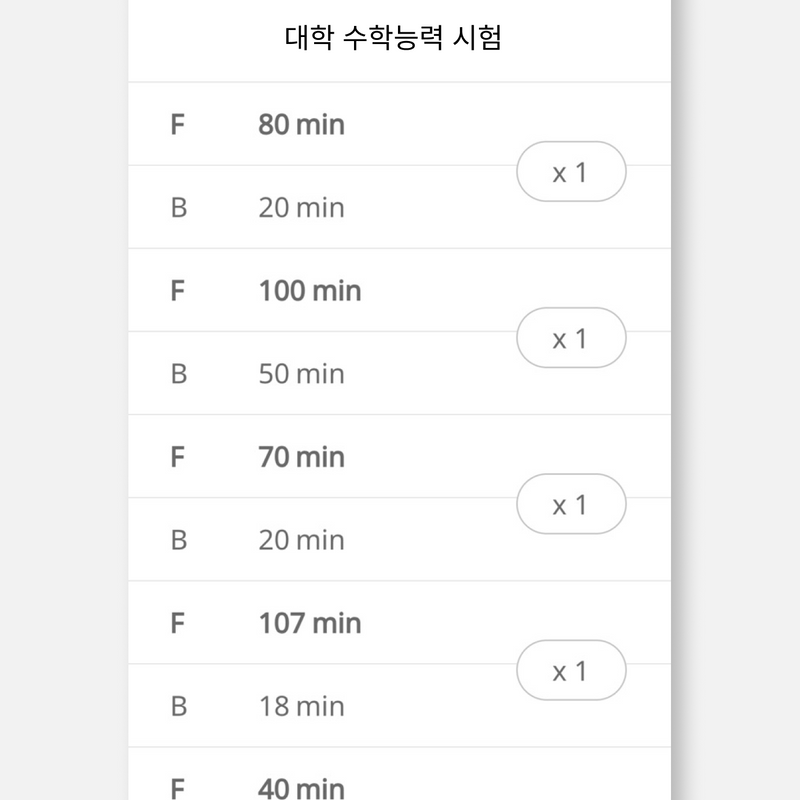Click the F label beside 70 min

pyautogui.click(x=178, y=457)
